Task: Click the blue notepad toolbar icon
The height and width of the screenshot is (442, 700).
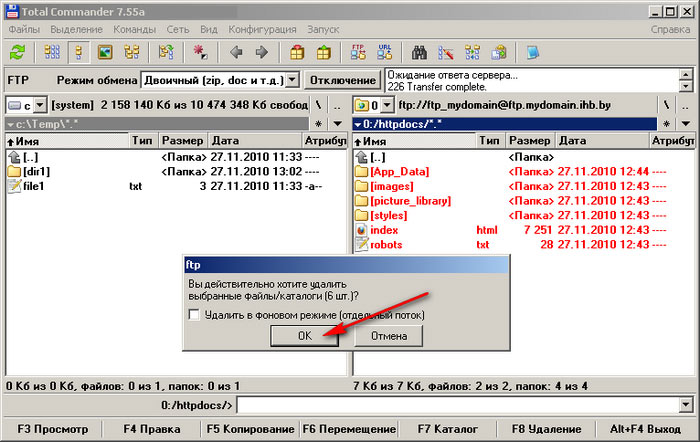Action: point(533,53)
